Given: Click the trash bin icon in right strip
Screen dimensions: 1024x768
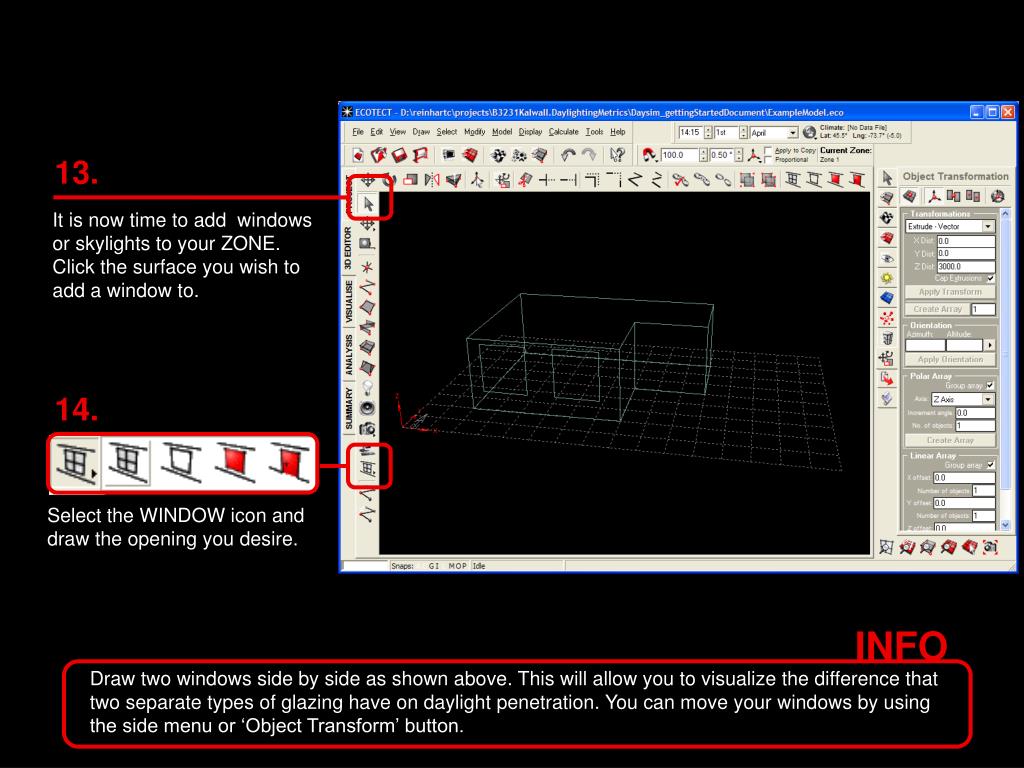Looking at the screenshot, I should point(887,338).
